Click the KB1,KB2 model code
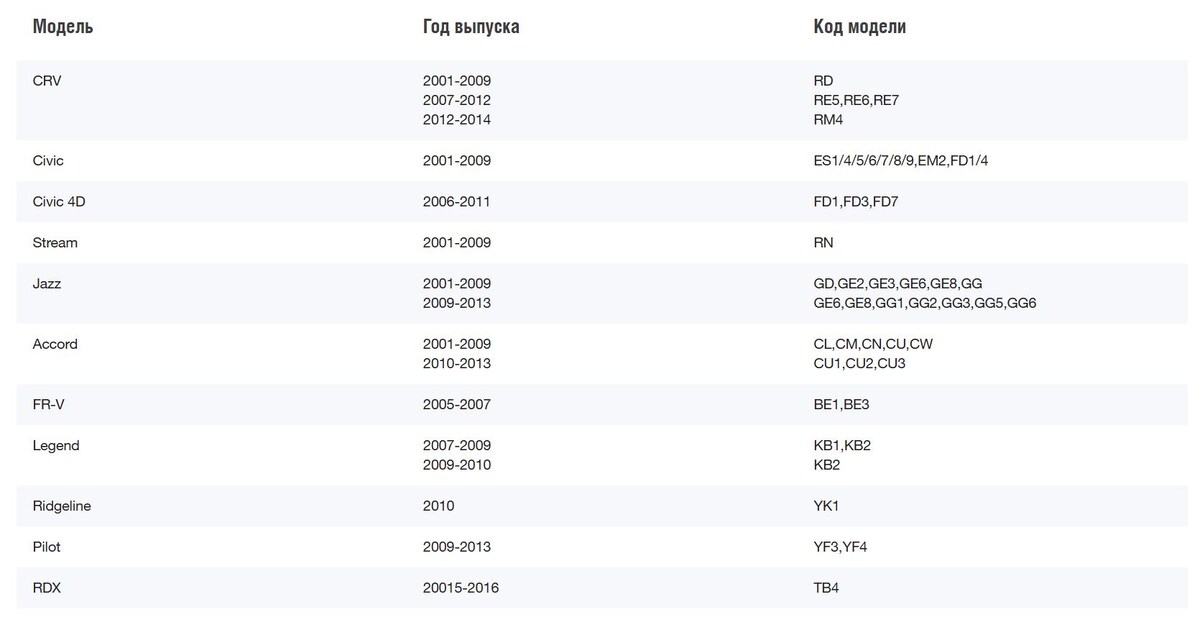This screenshot has height=625, width=1200. pos(842,445)
